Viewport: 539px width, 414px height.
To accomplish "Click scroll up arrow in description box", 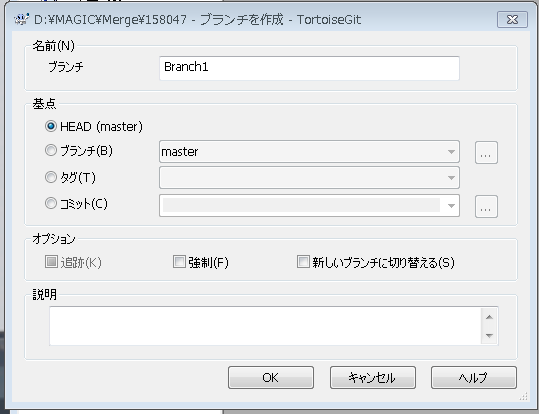I will point(489,317).
